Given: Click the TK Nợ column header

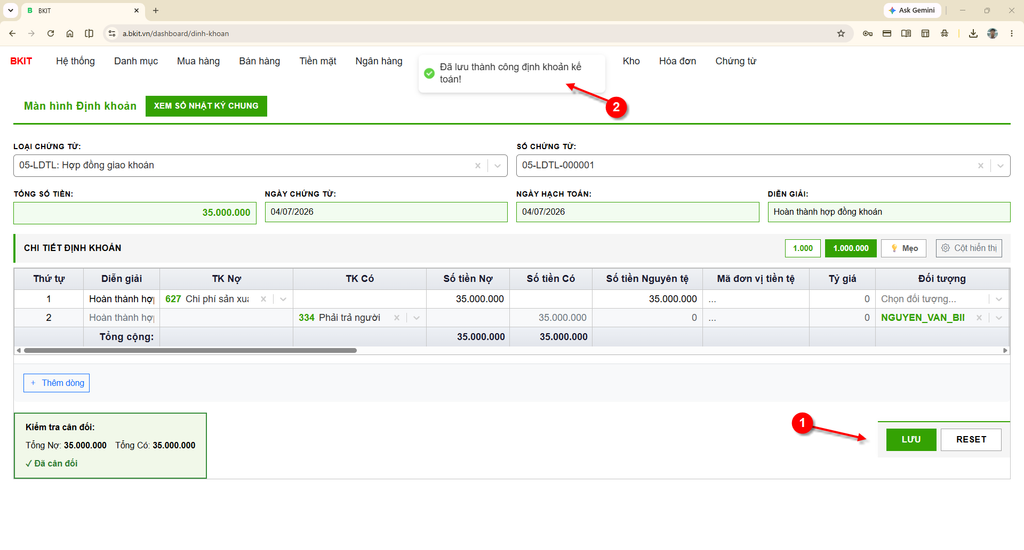Looking at the screenshot, I should tap(227, 279).
